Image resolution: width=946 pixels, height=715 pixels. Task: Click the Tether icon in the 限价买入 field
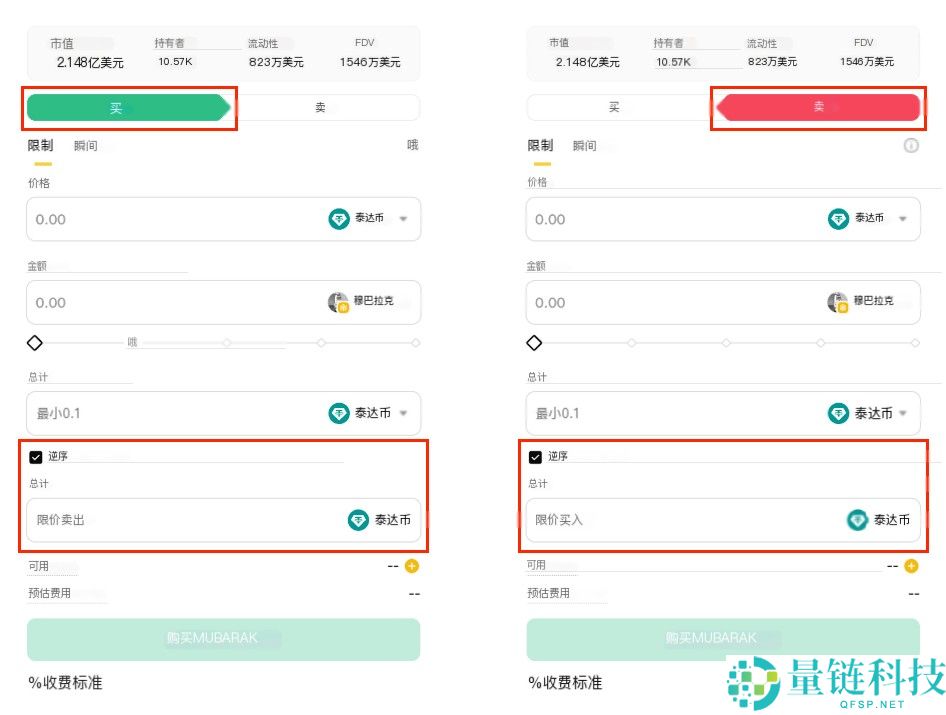click(x=857, y=520)
